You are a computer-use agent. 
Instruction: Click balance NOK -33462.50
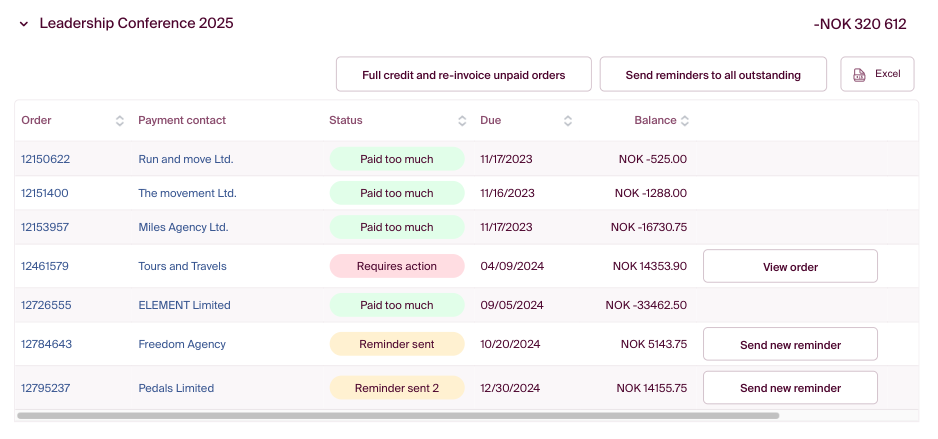pyautogui.click(x=646, y=305)
